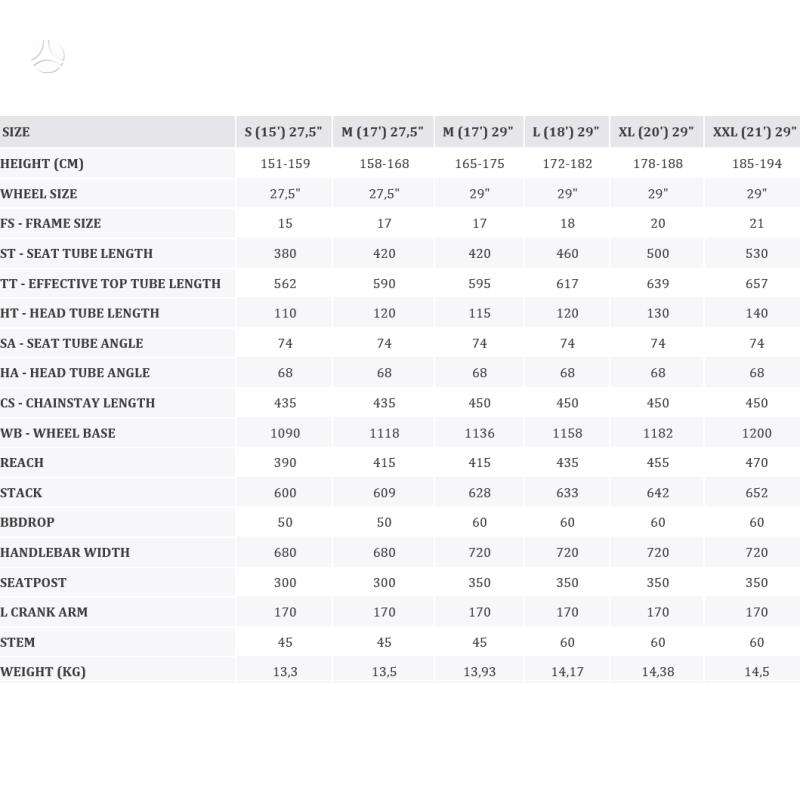Select the XL (20') 29" column header
This screenshot has height=800, width=800.
click(x=657, y=132)
